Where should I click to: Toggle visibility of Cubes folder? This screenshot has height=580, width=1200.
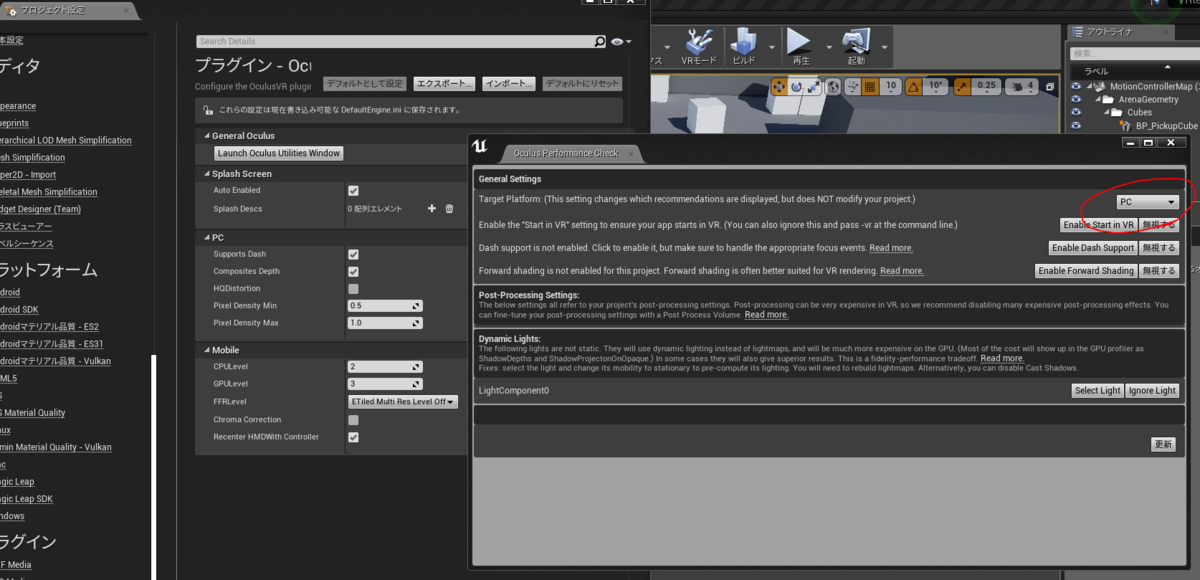tap(1076, 113)
